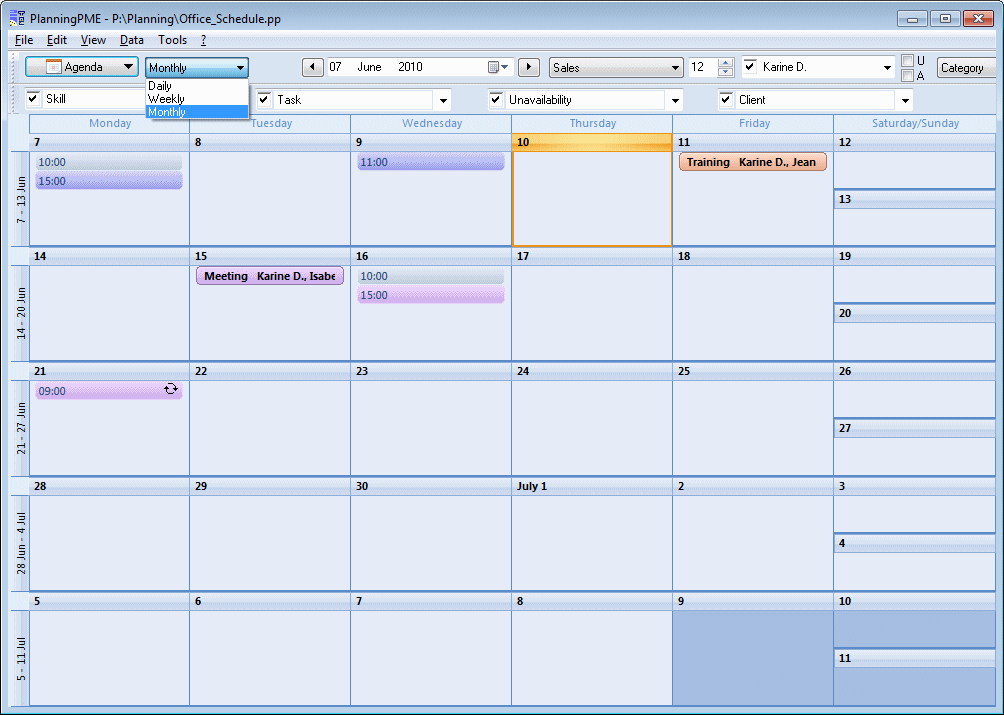This screenshot has width=1004, height=715.
Task: Open the Data menu
Action: pos(131,40)
